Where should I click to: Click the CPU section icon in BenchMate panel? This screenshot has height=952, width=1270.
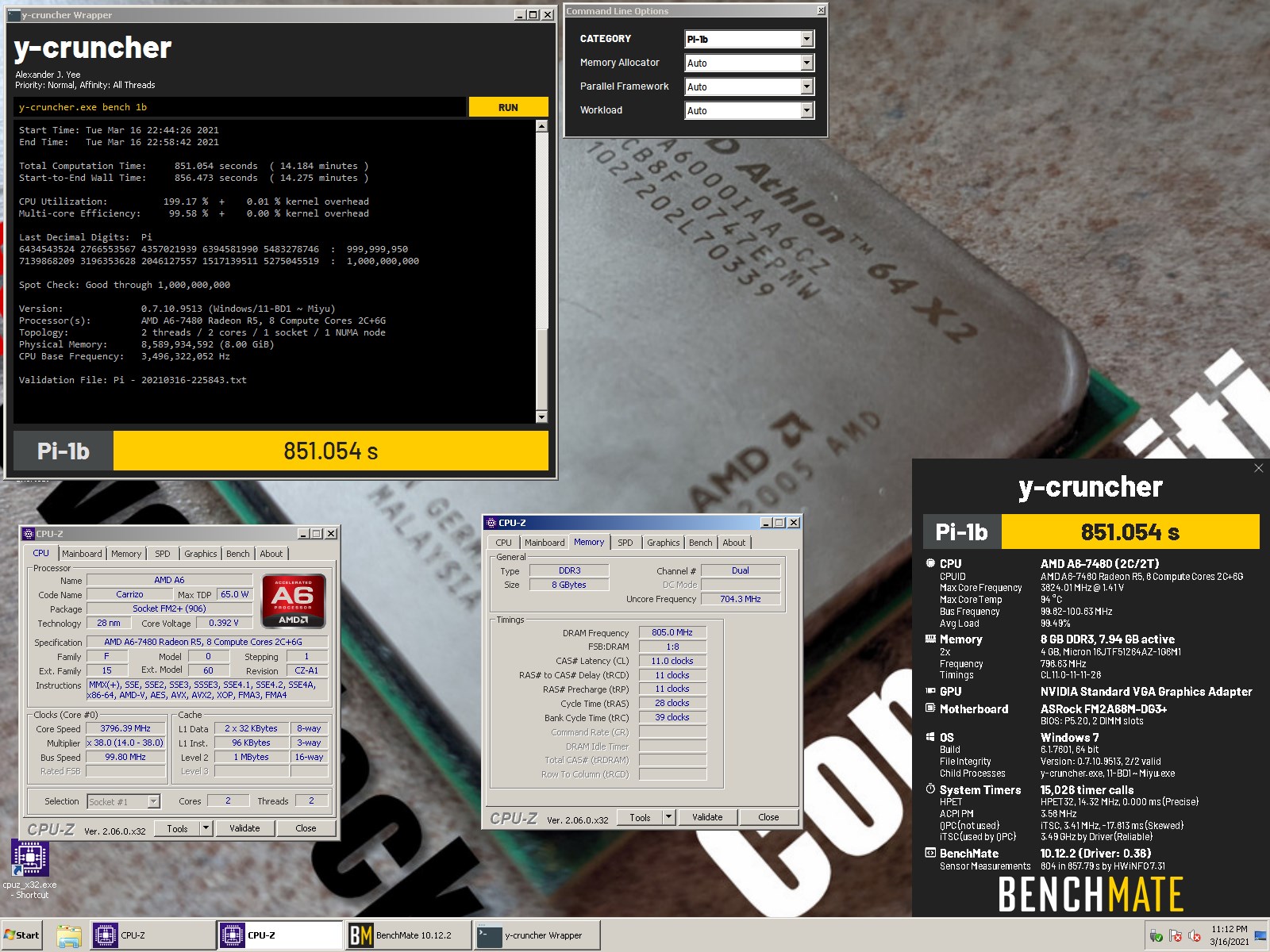tap(930, 563)
